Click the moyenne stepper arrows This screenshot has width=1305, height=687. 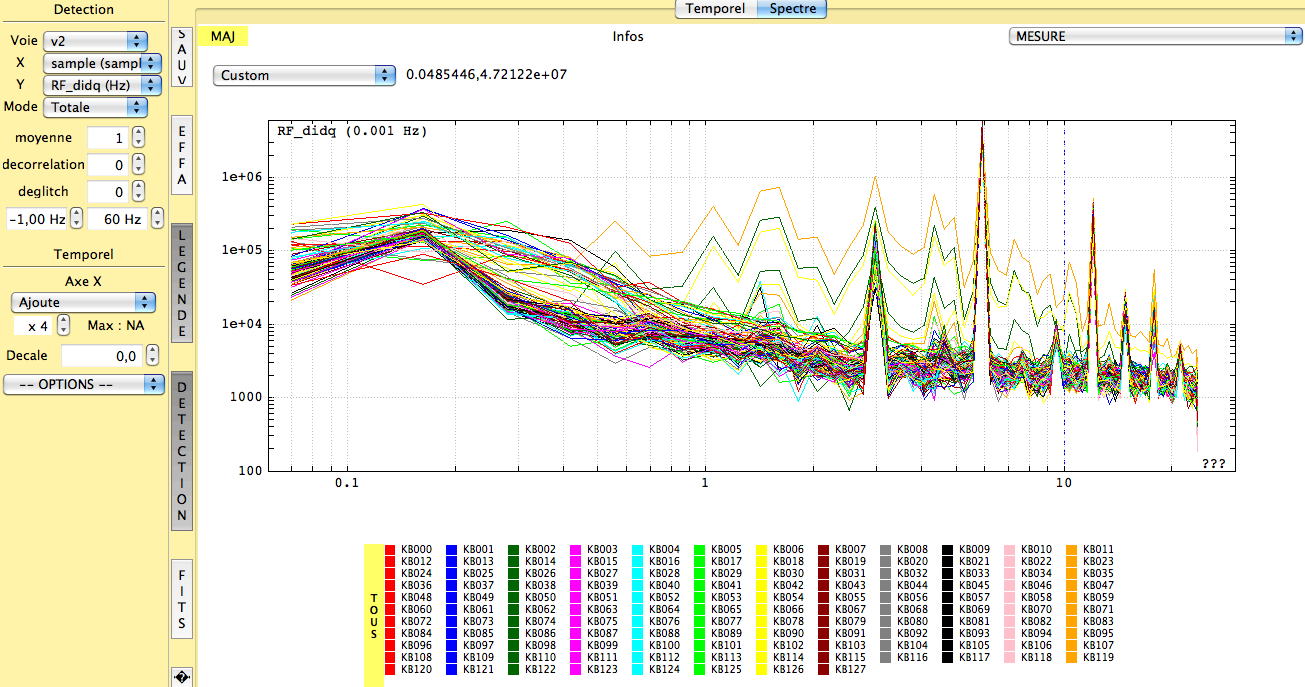139,138
